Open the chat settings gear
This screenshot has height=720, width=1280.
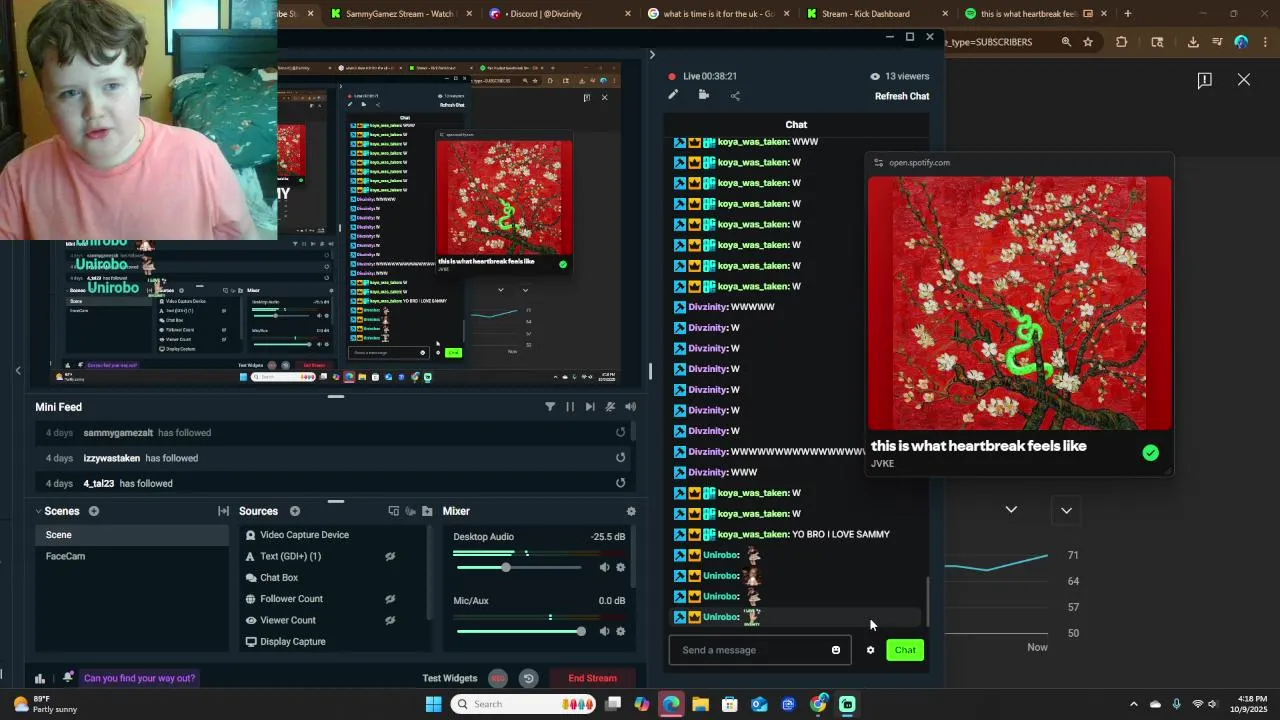(870, 650)
